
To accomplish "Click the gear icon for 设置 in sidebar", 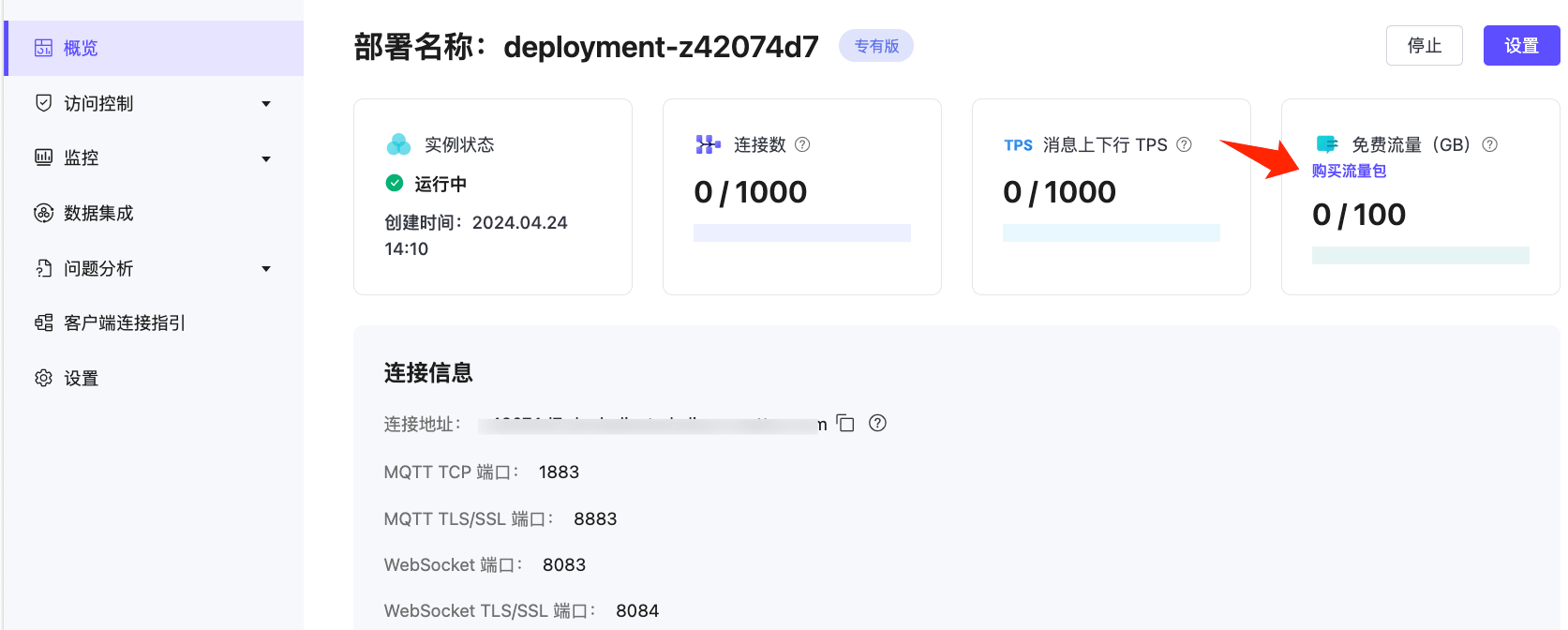I will [43, 378].
